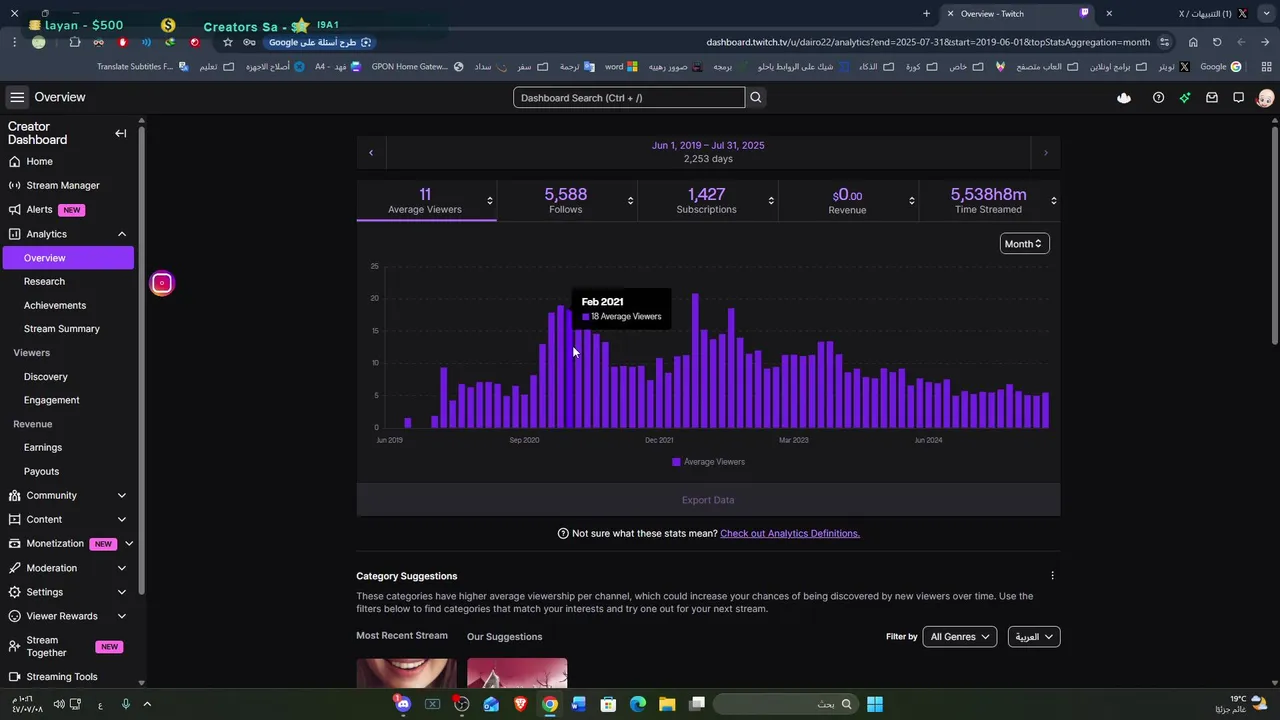Screen dimensions: 1280x720
Task: Switch to Most Recent Stream tab
Action: (402, 636)
